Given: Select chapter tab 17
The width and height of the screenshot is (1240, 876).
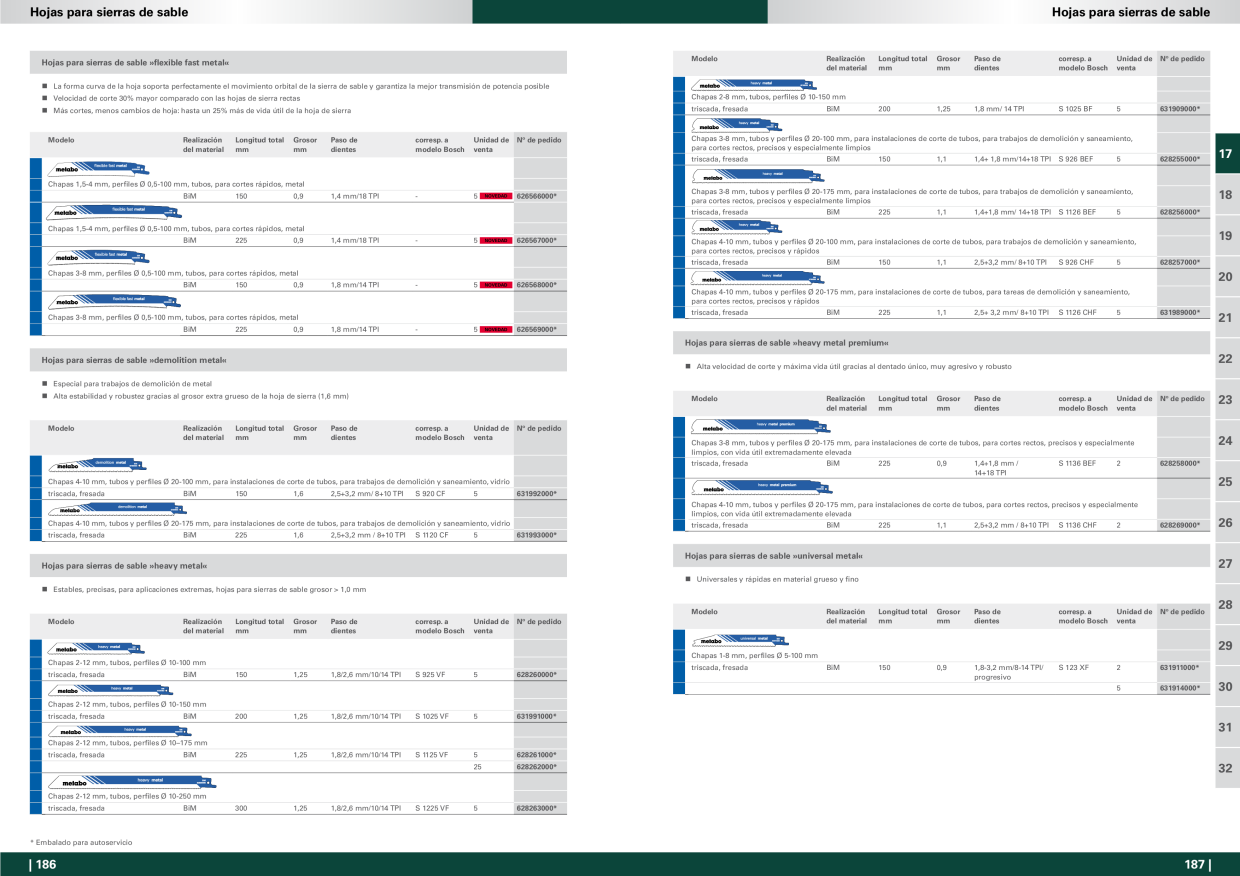Looking at the screenshot, I should tap(1227, 154).
